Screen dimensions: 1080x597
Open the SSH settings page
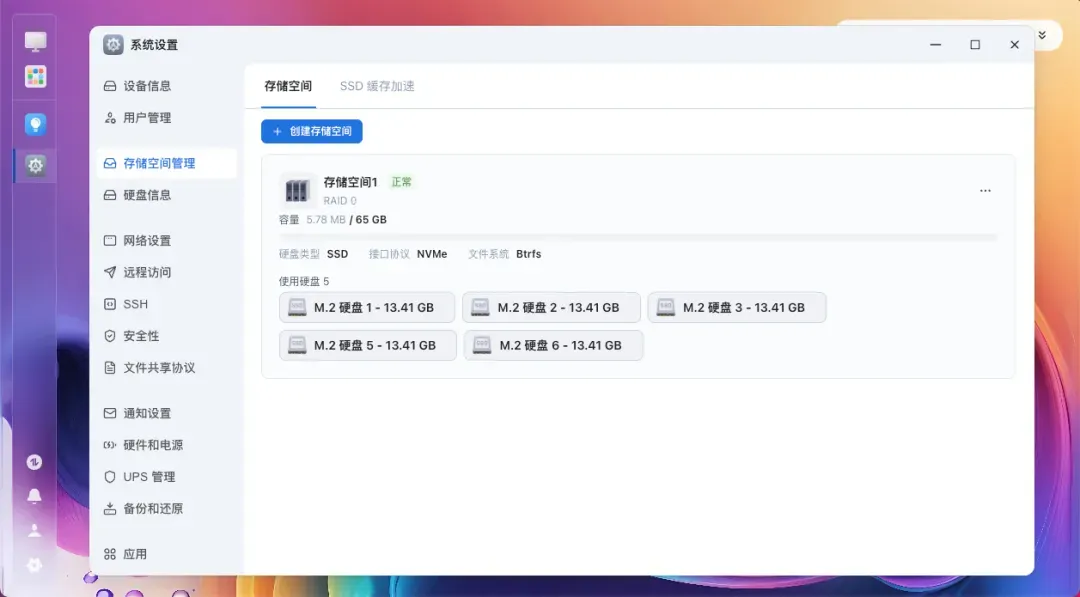[x=135, y=304]
